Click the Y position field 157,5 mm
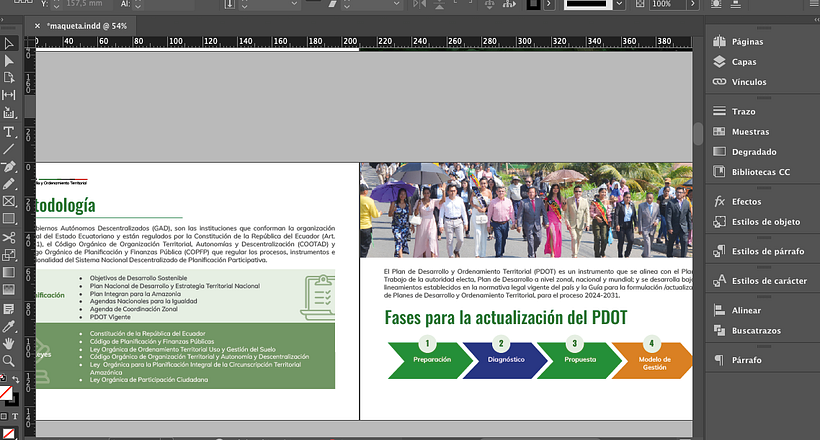This screenshot has width=820, height=440. pos(89,4)
